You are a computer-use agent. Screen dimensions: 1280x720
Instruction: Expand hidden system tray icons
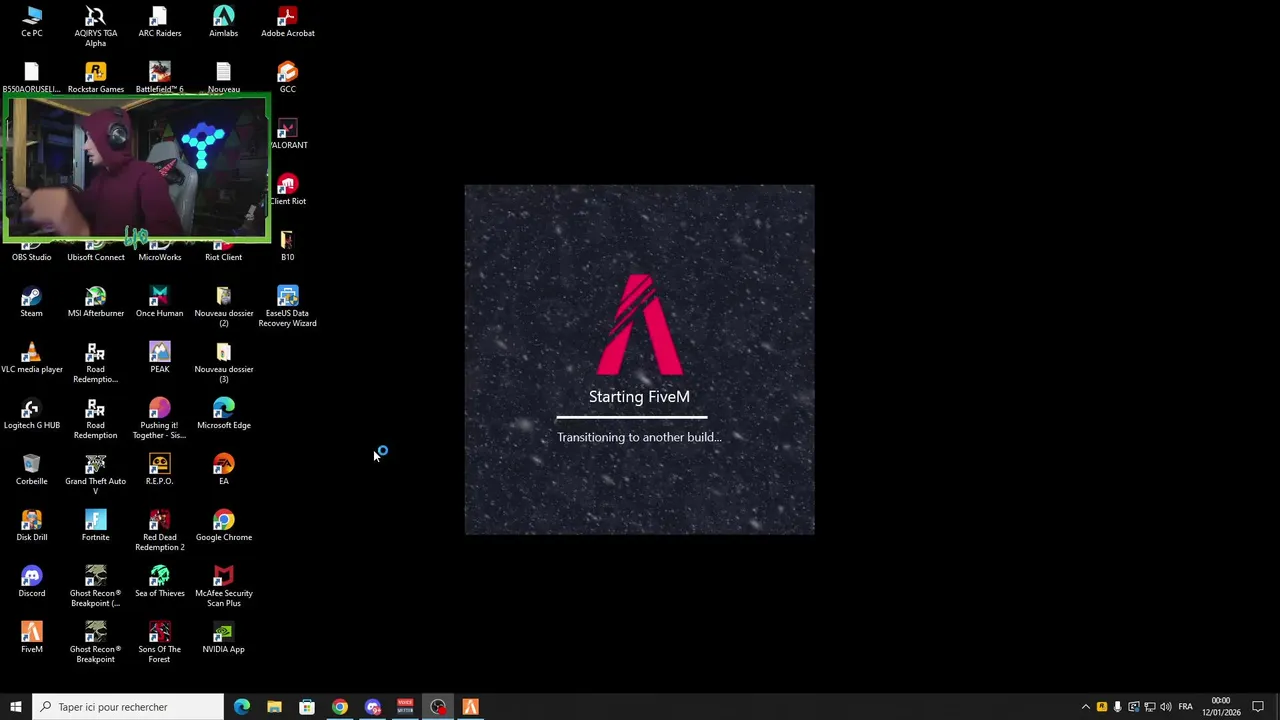(x=1086, y=707)
